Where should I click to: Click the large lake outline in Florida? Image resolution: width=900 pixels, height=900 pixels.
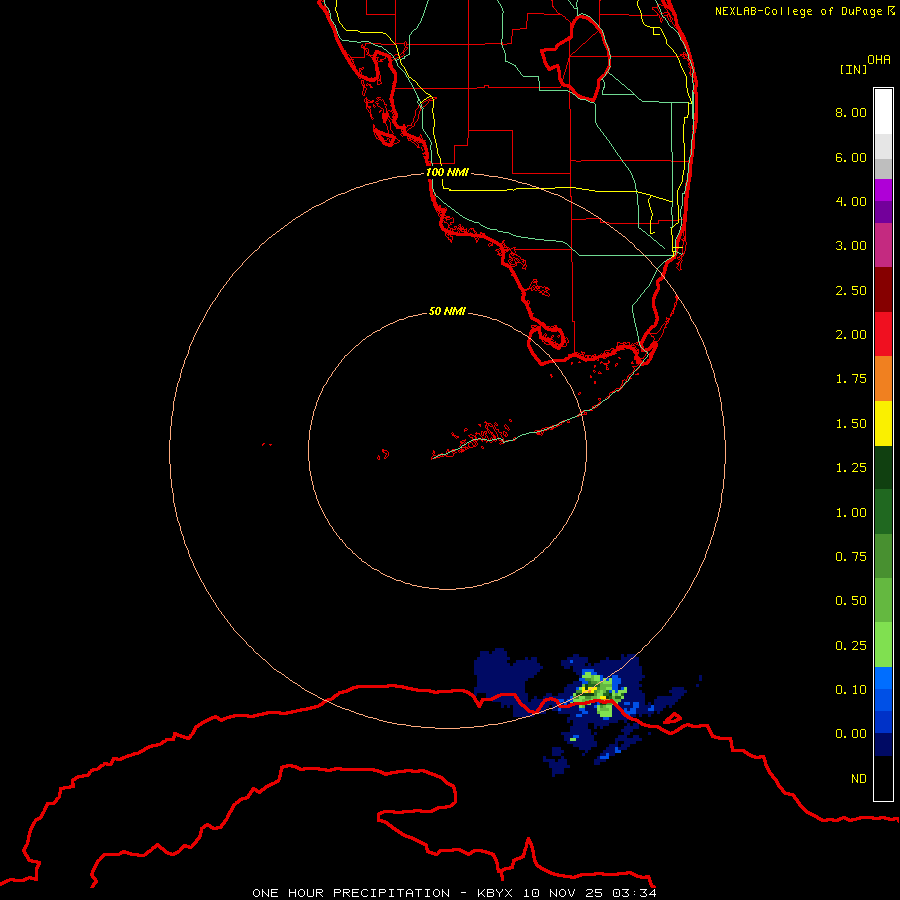(576, 58)
